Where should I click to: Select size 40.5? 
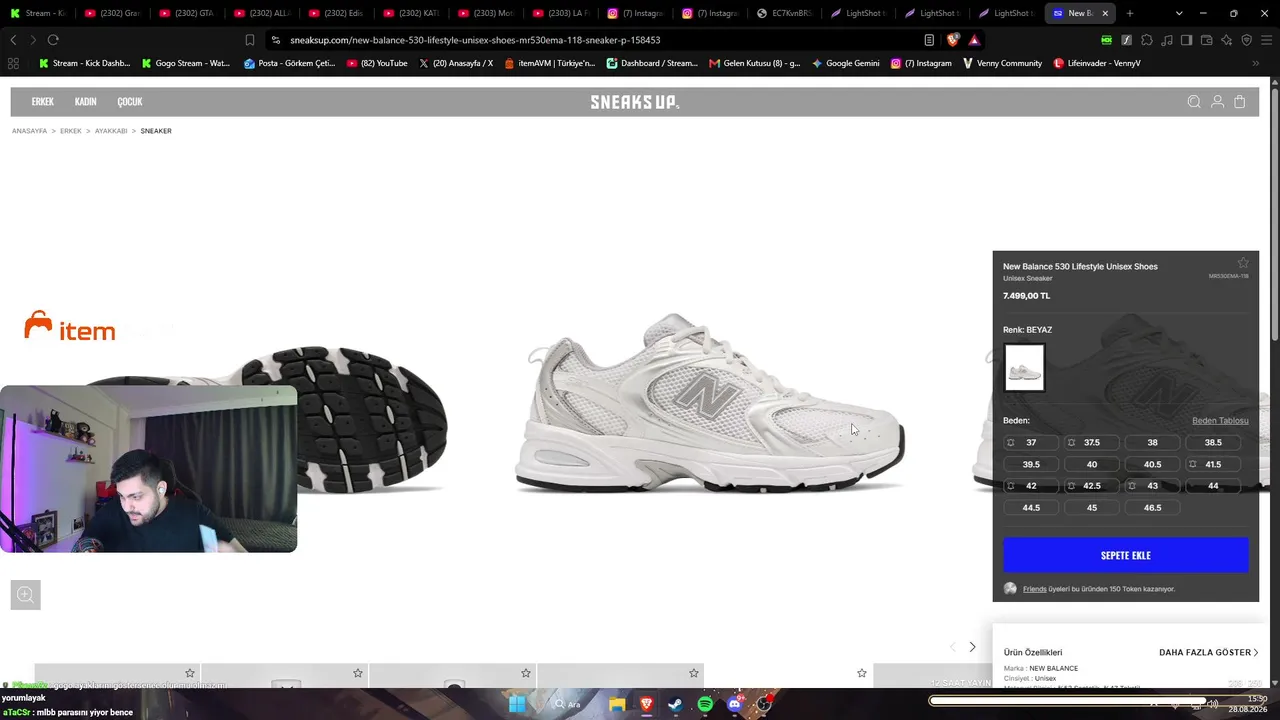click(1152, 464)
